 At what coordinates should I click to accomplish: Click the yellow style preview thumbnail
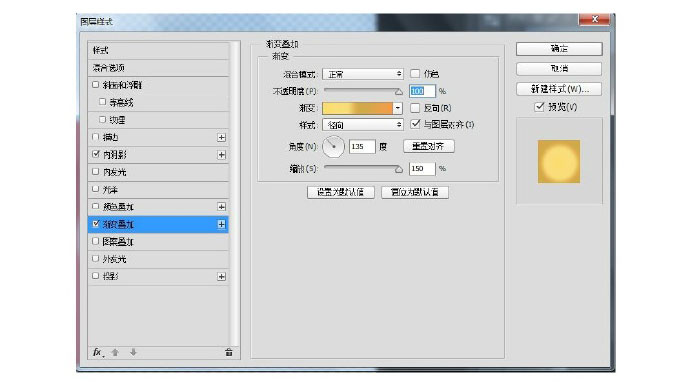coord(559,161)
